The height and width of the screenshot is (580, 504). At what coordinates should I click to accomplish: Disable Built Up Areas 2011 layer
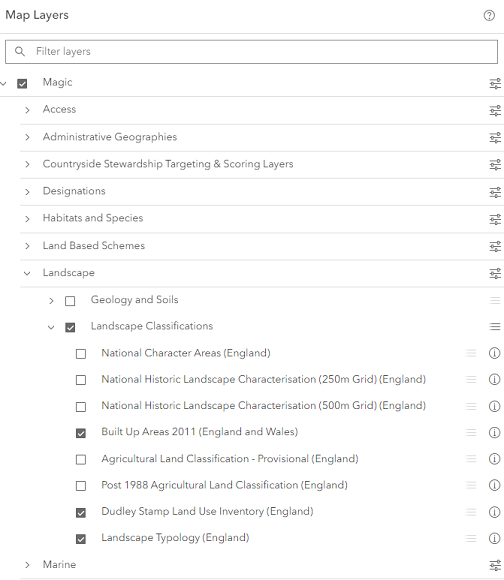click(81, 433)
